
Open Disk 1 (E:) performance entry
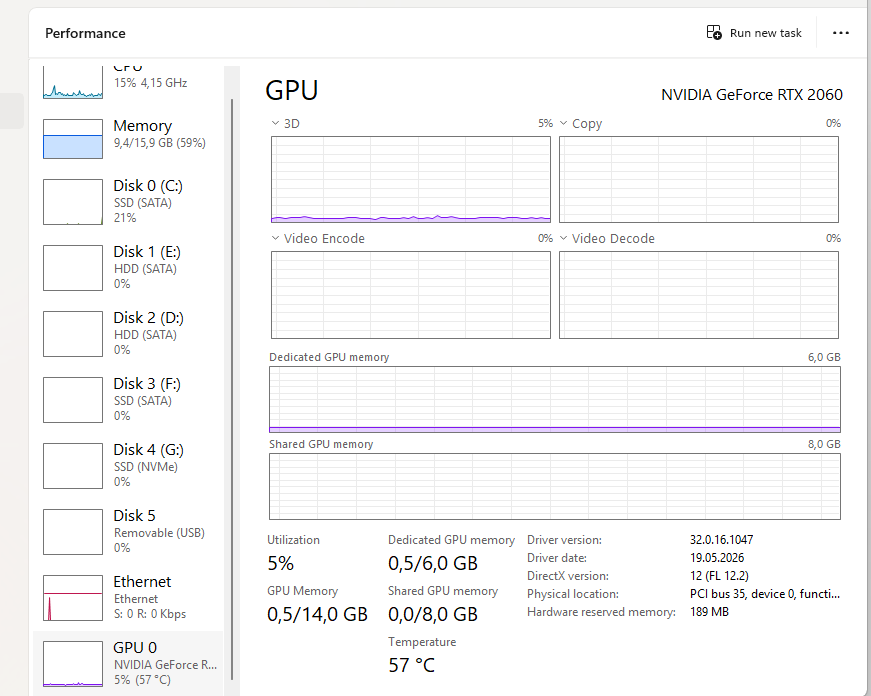tap(128, 268)
